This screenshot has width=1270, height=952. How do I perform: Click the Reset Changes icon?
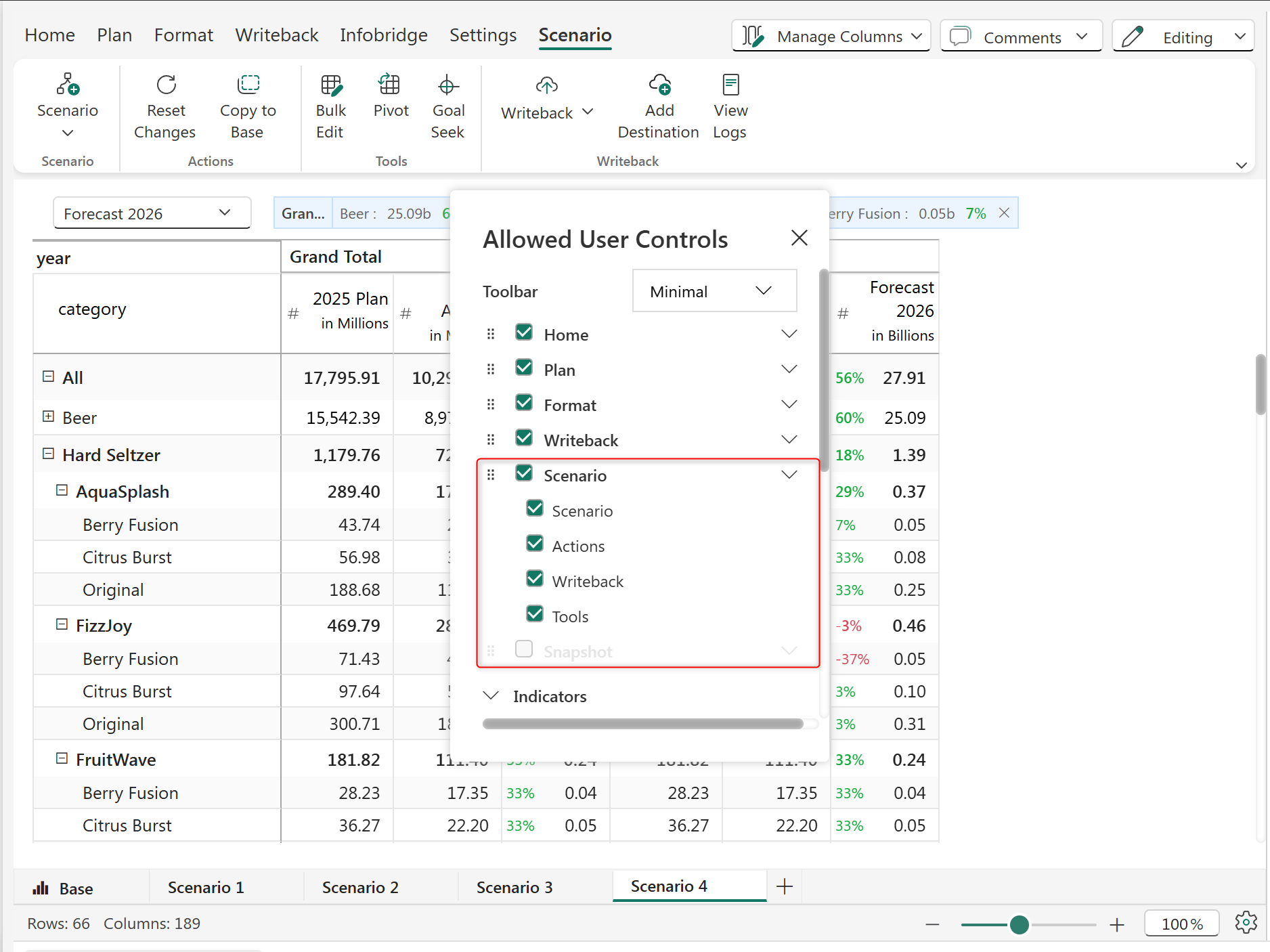click(166, 85)
